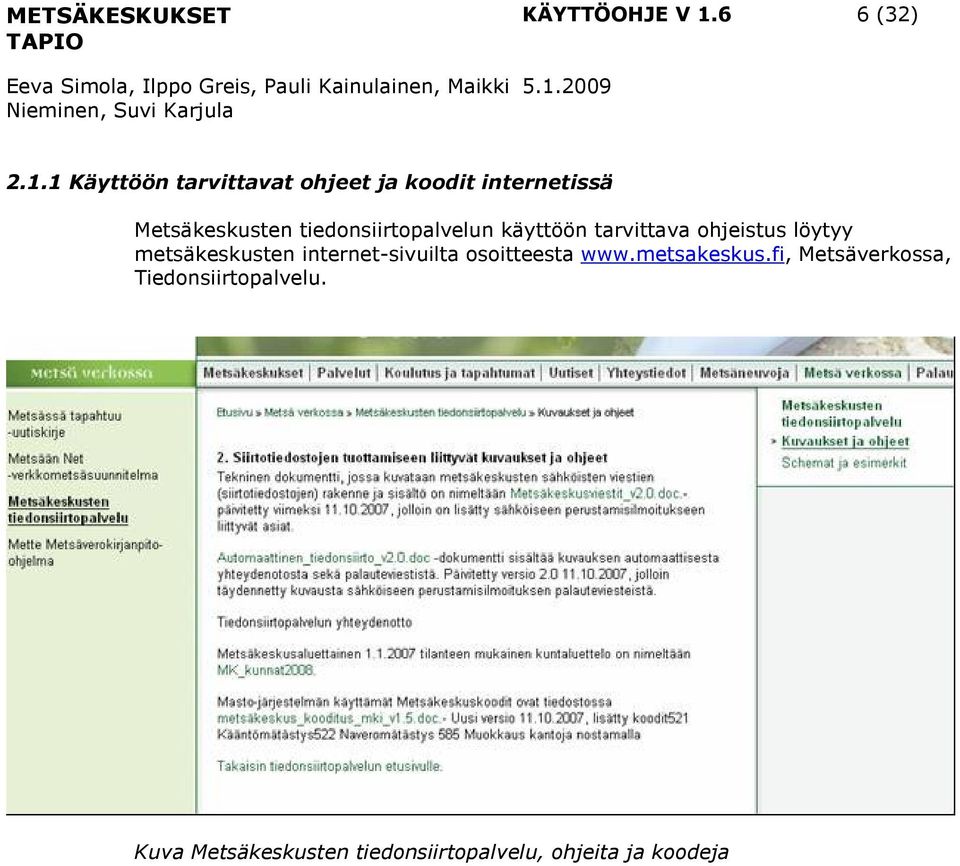
Task: Click section heading 2.1.1 Käyttöön tarvittavat ohjeet
Action: (x=309, y=182)
